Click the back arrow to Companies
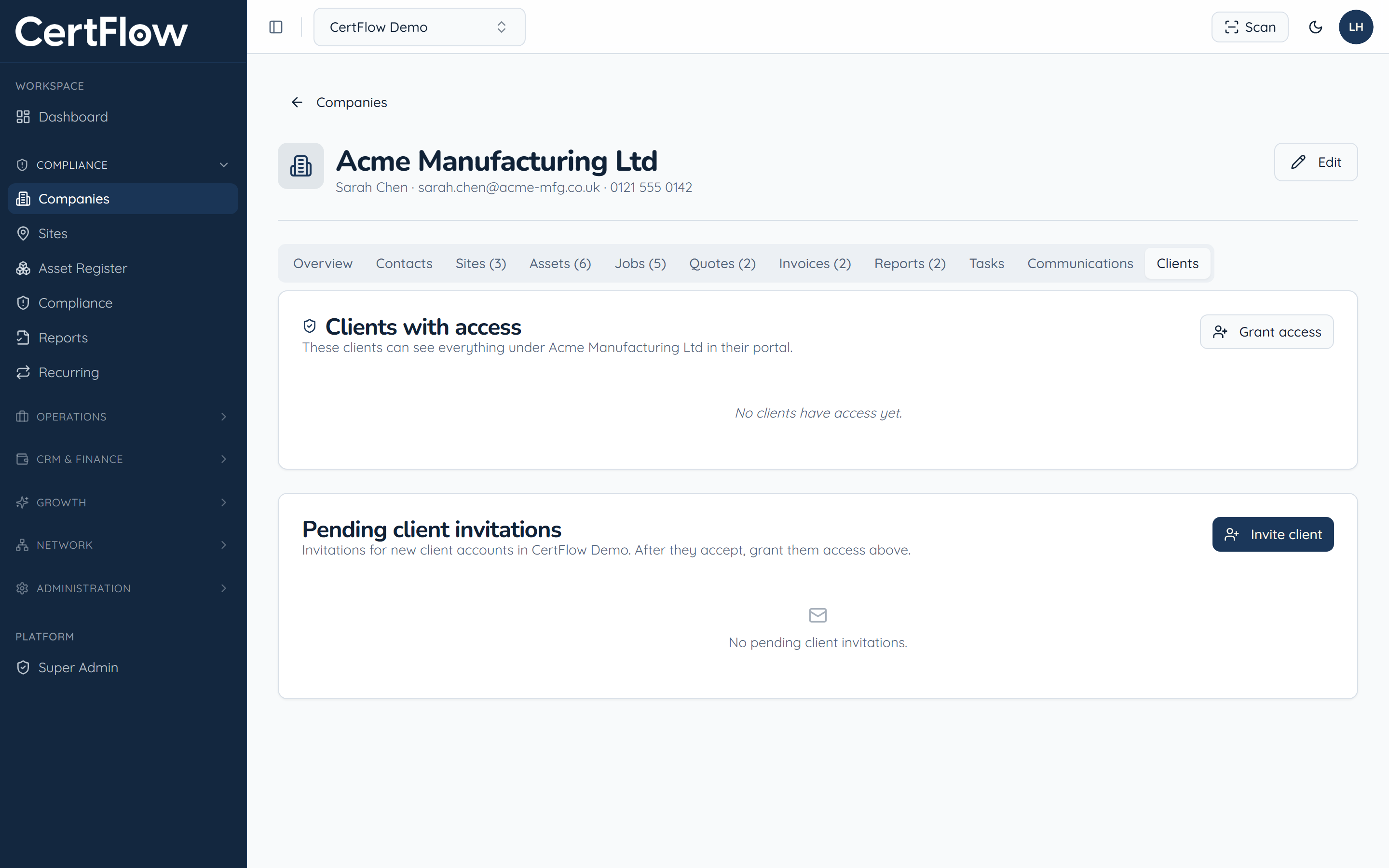The height and width of the screenshot is (868, 1389). pos(297,102)
